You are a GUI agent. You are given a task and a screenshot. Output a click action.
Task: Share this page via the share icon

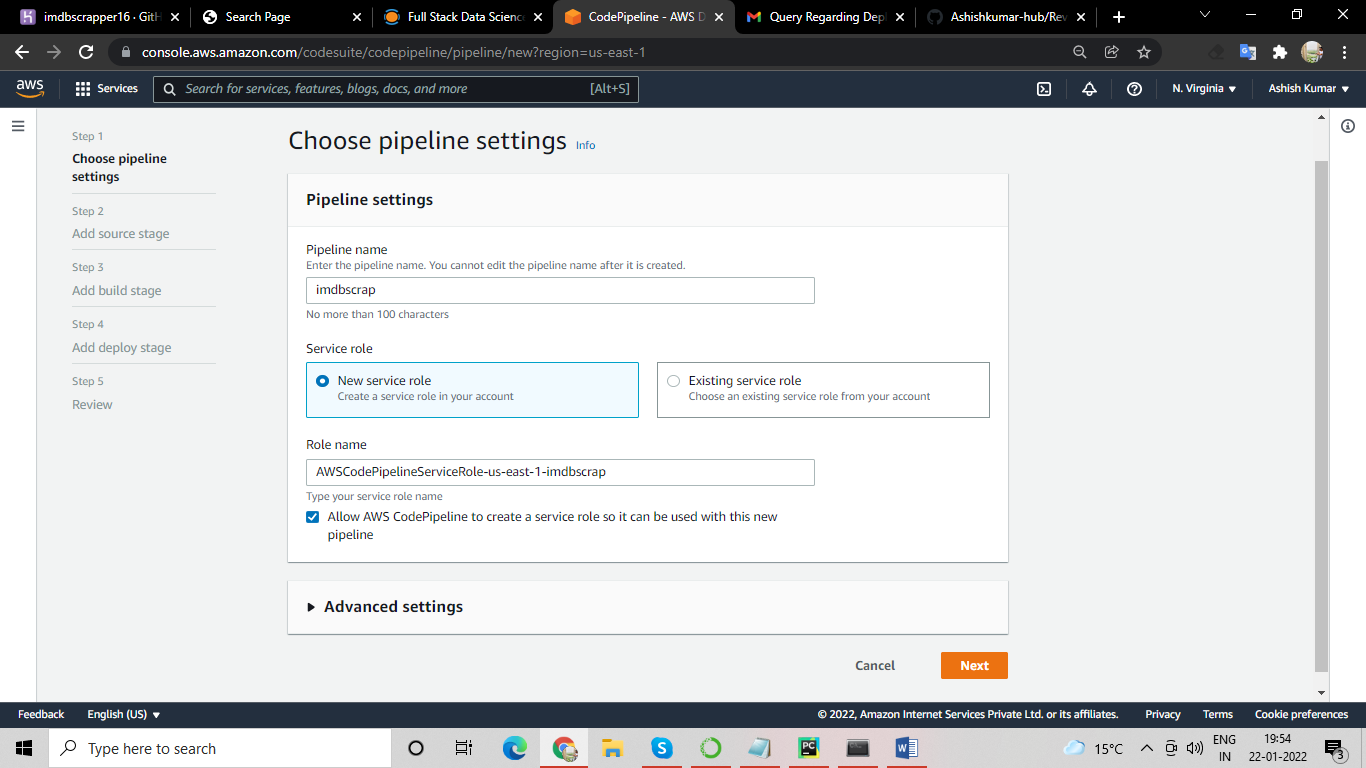[x=1111, y=52]
